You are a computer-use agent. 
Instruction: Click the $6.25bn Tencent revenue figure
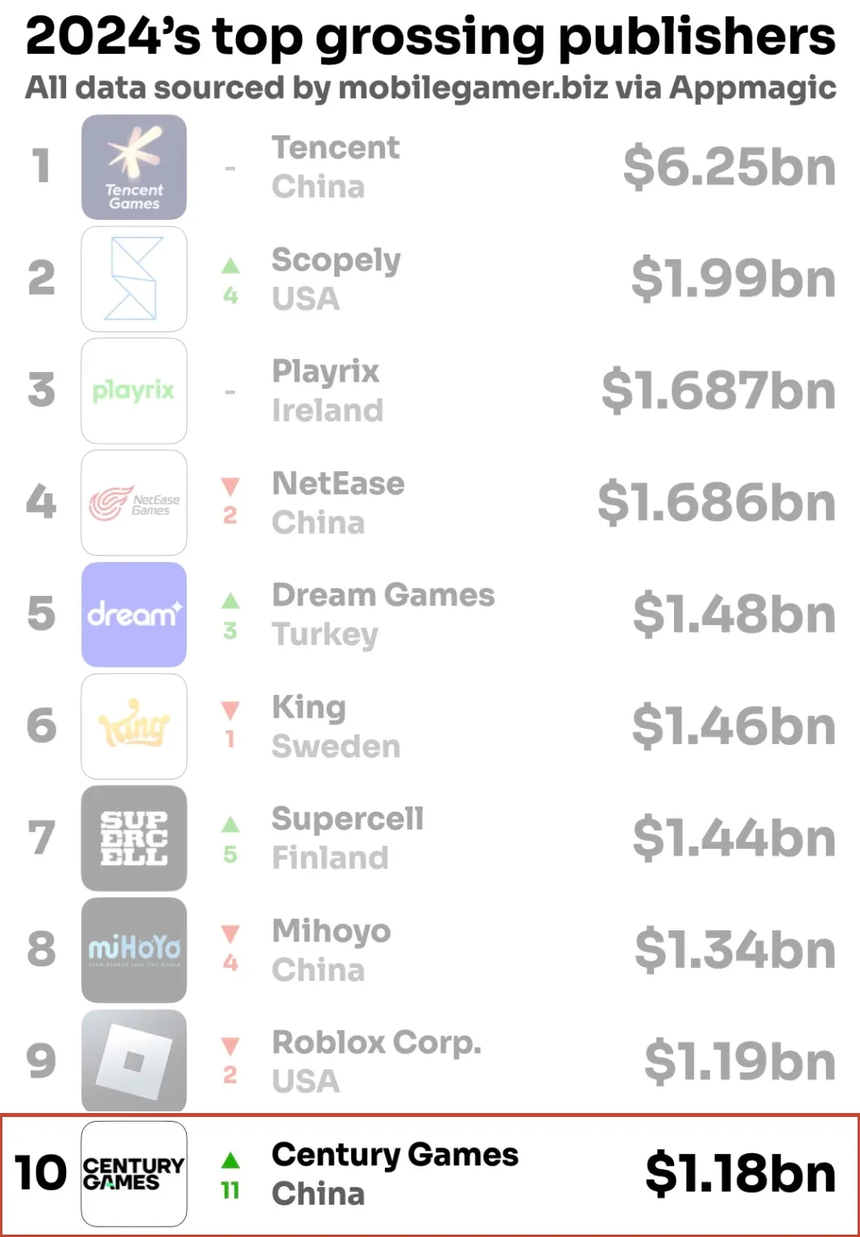pyautogui.click(x=729, y=166)
